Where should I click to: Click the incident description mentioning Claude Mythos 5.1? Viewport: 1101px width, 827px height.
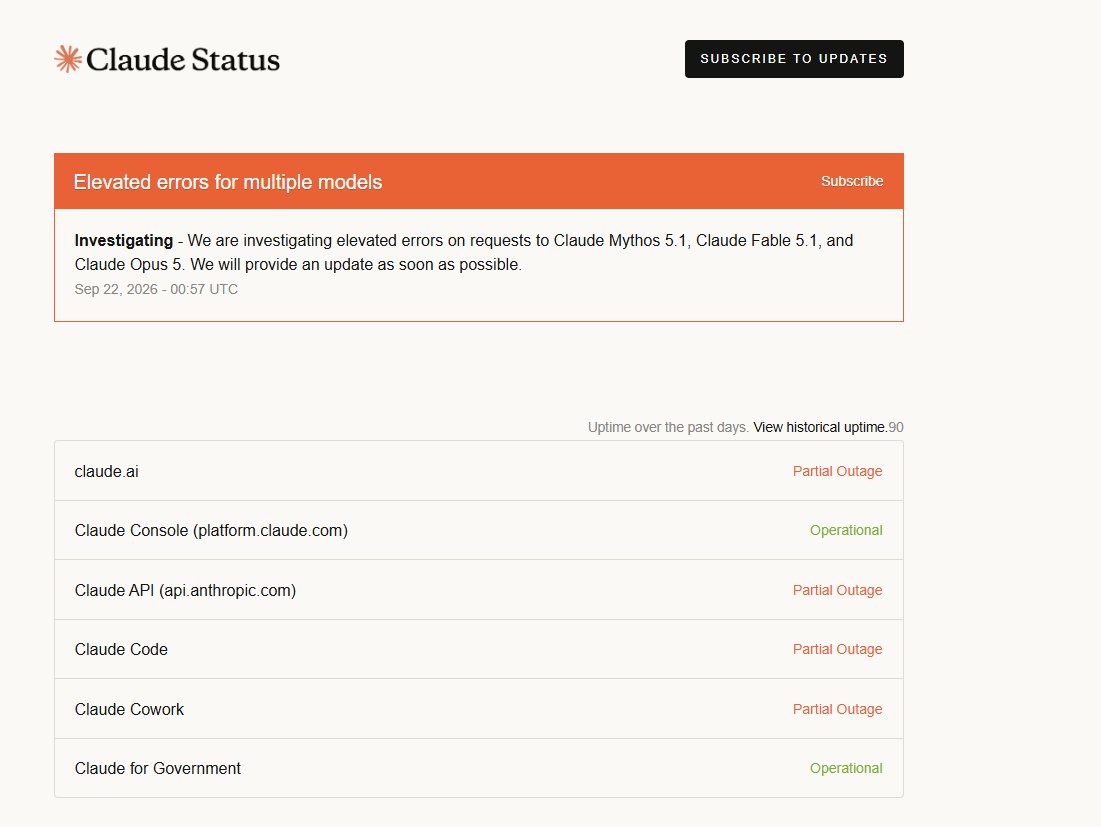coord(463,252)
